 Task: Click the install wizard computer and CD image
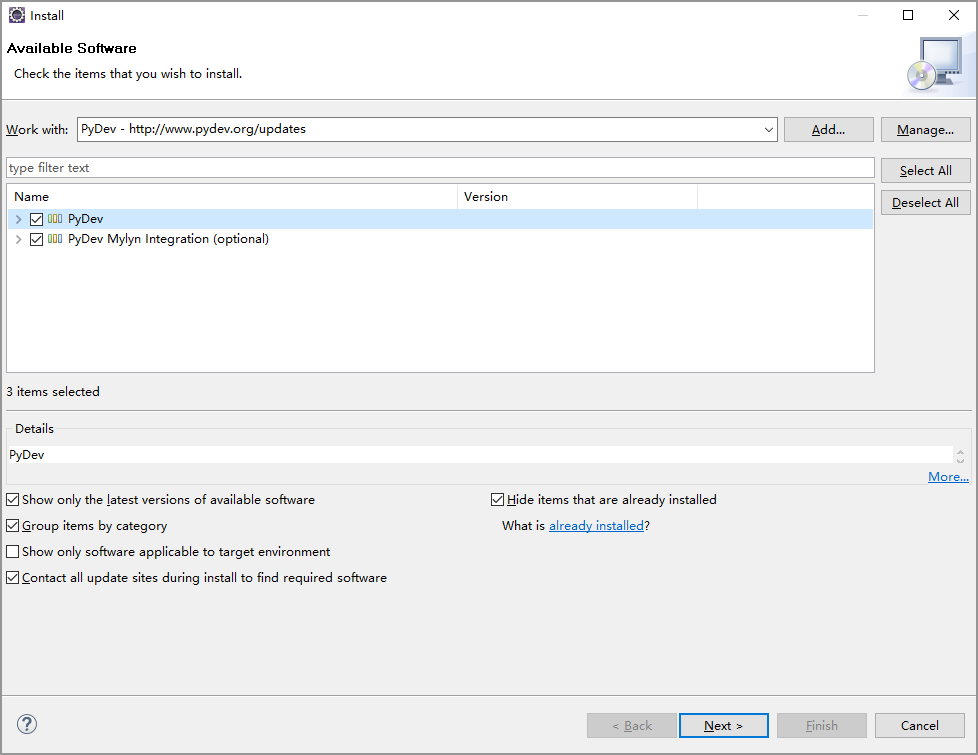click(934, 65)
